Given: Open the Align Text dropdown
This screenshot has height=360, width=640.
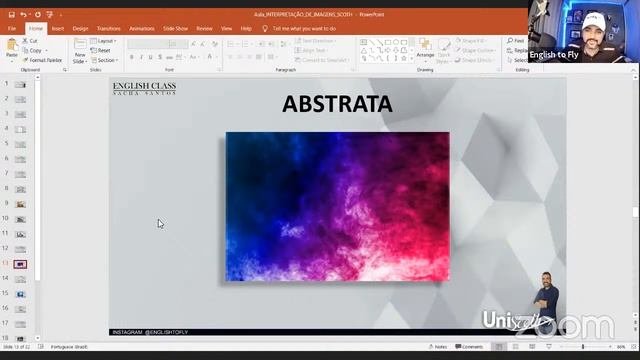Looking at the screenshot, I should [x=311, y=51].
